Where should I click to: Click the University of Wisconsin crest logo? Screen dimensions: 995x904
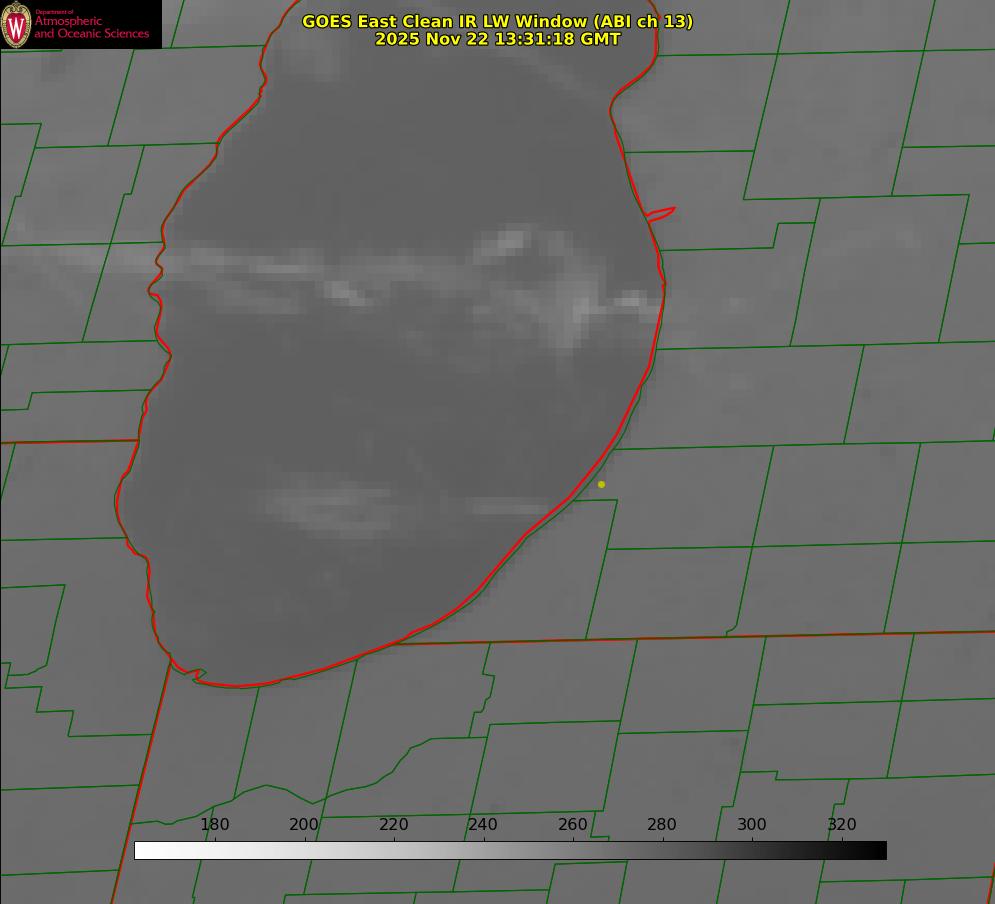coord(16,24)
